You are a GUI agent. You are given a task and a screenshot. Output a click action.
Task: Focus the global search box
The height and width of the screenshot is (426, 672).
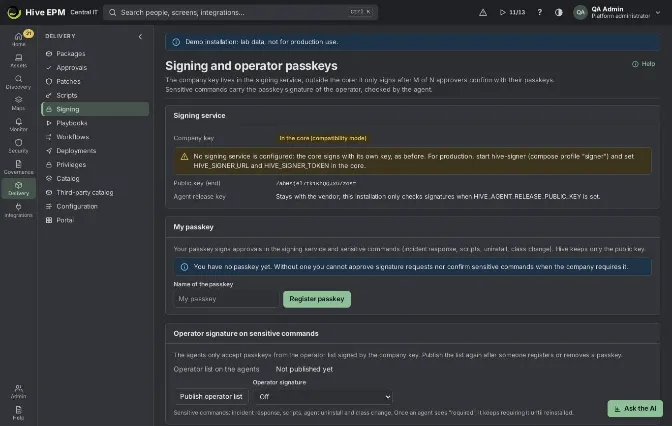click(x=240, y=12)
